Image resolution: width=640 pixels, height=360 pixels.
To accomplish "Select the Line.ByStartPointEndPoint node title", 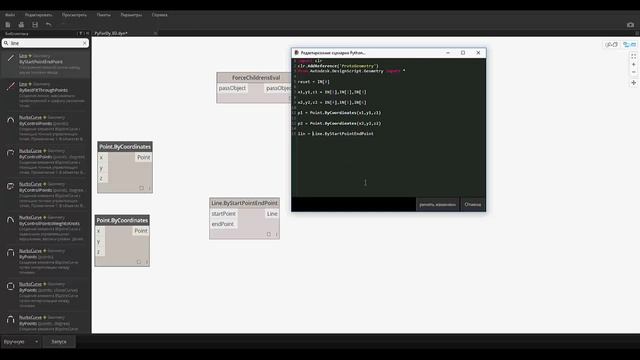I will click(244, 203).
